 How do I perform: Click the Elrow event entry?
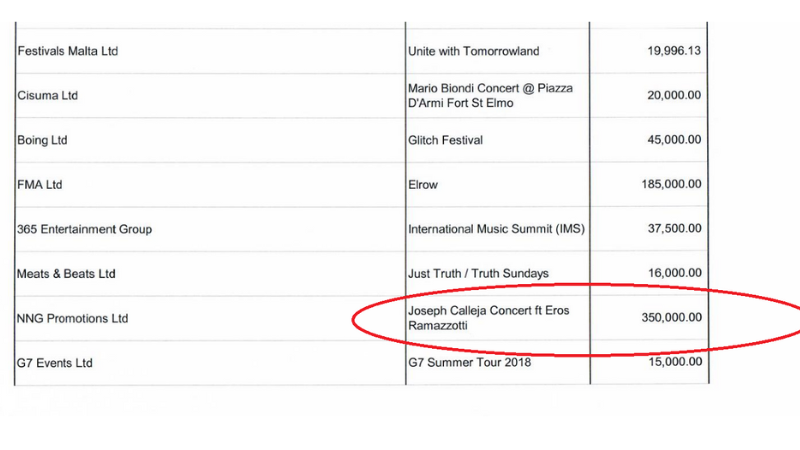click(x=425, y=185)
